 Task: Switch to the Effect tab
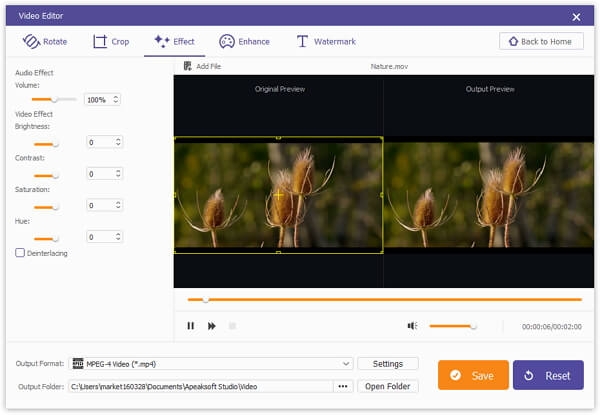click(174, 41)
